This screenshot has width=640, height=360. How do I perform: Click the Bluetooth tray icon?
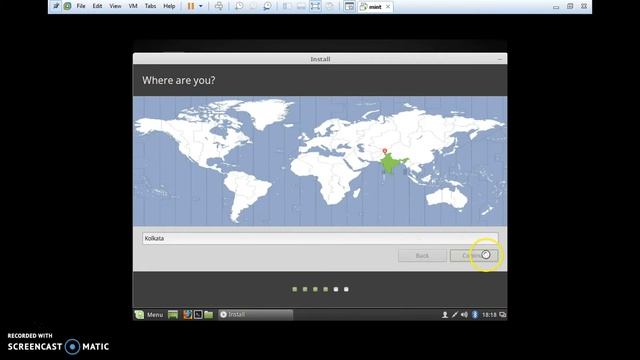click(x=475, y=315)
